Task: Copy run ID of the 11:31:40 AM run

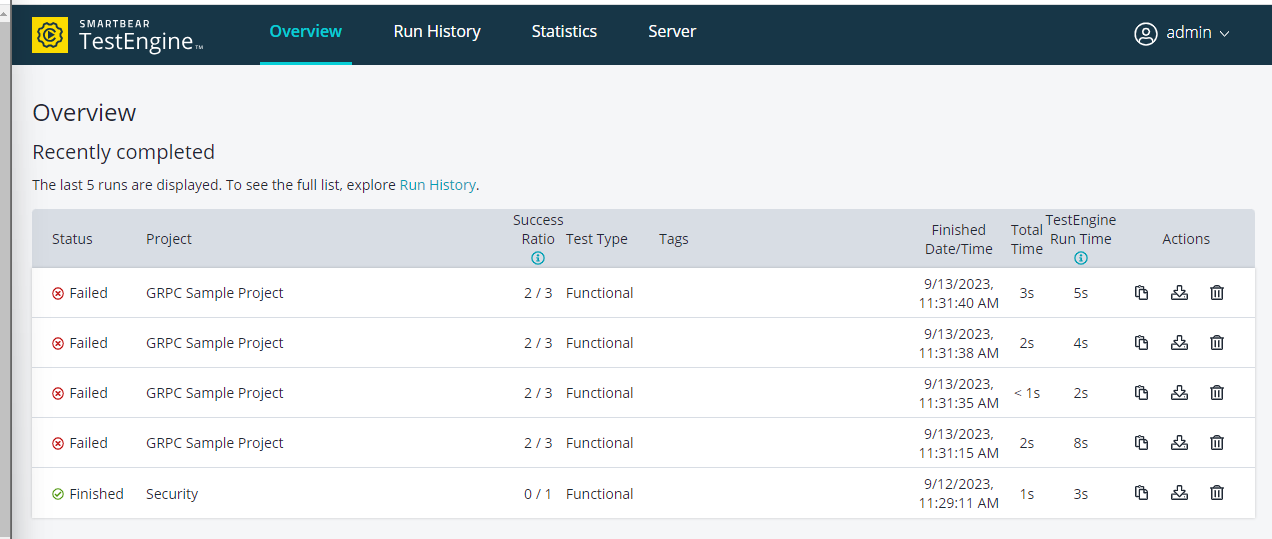Action: (x=1141, y=293)
